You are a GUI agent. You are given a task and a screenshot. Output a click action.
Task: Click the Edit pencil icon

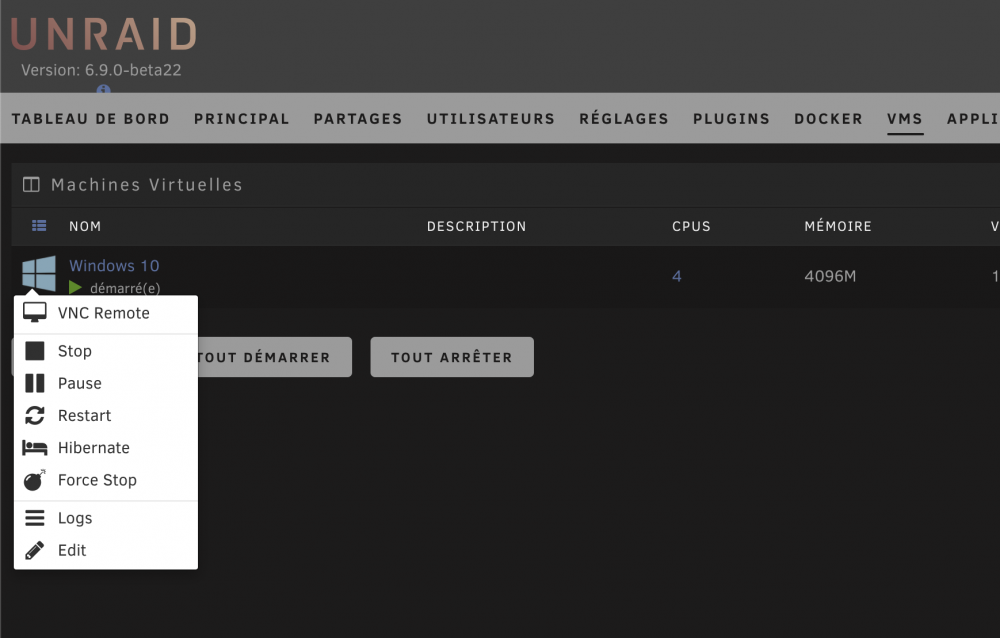pyautogui.click(x=34, y=550)
